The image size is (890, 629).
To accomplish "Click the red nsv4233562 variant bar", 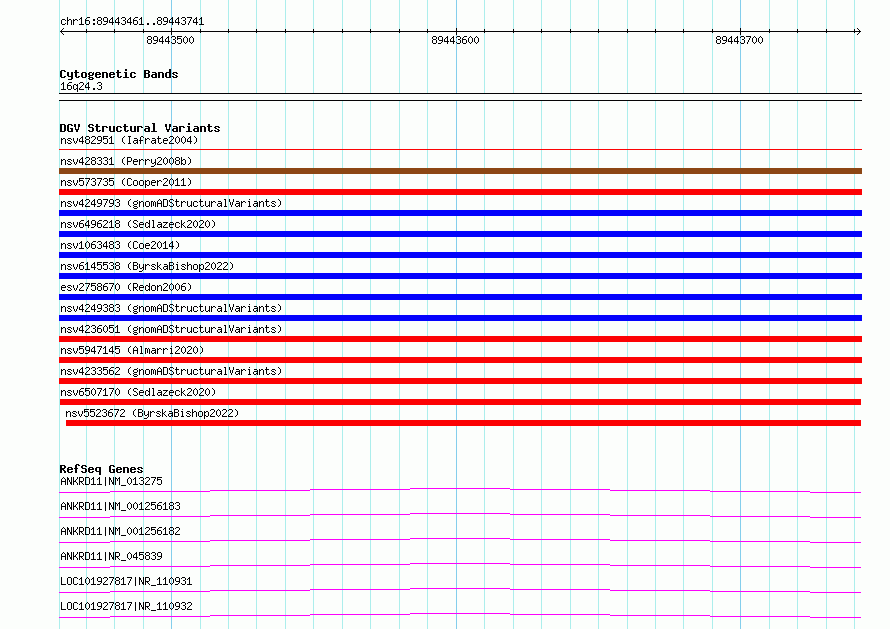I will pos(460,381).
